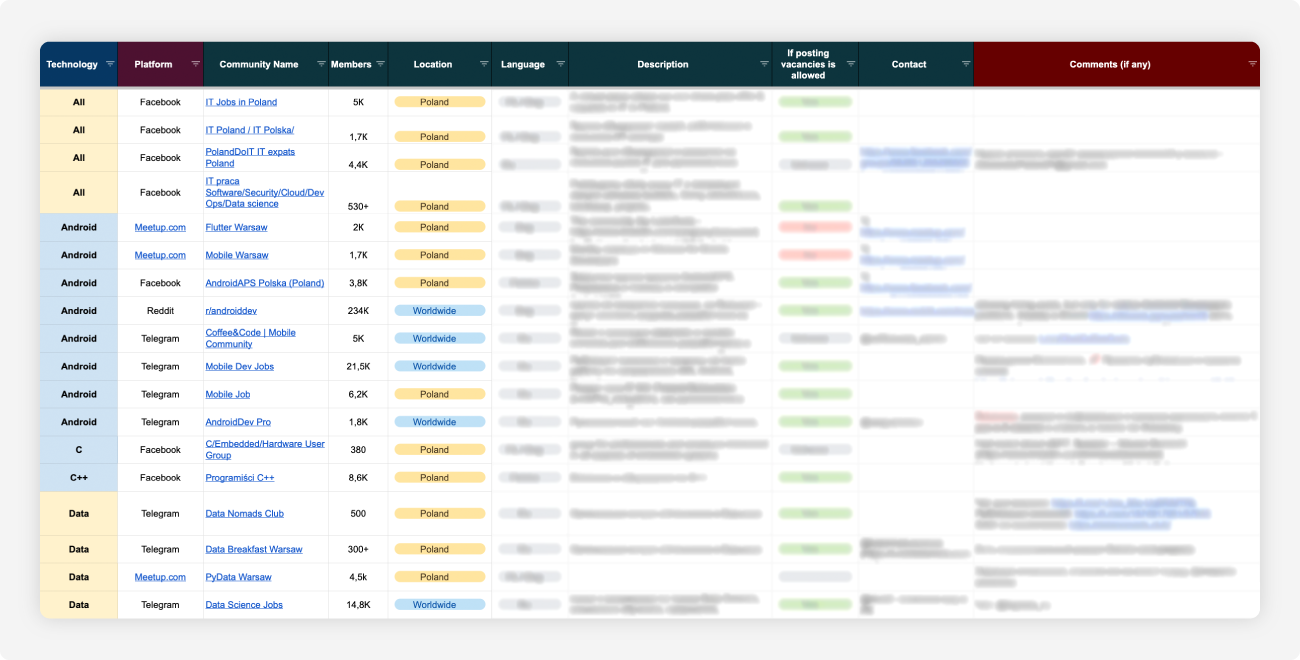Open Worldwide location chip for Mobile Dev Jobs
Image resolution: width=1300 pixels, height=660 pixels.
[x=440, y=367]
